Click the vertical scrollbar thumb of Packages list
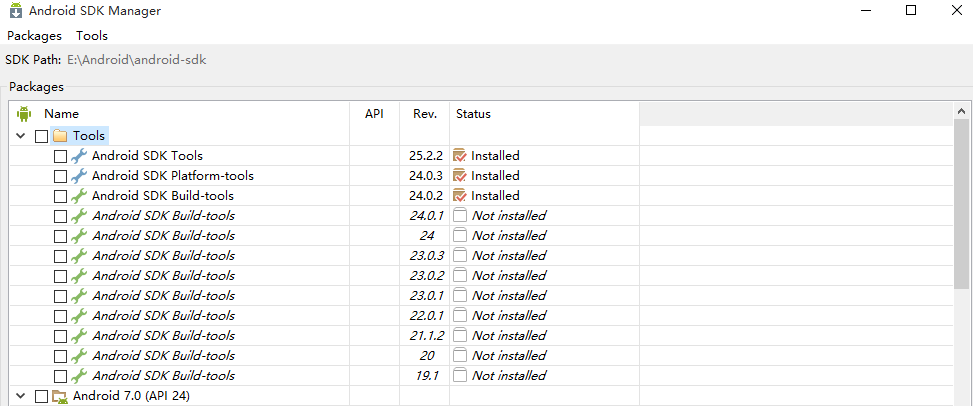Viewport: 973px width, 406px height. [962, 205]
